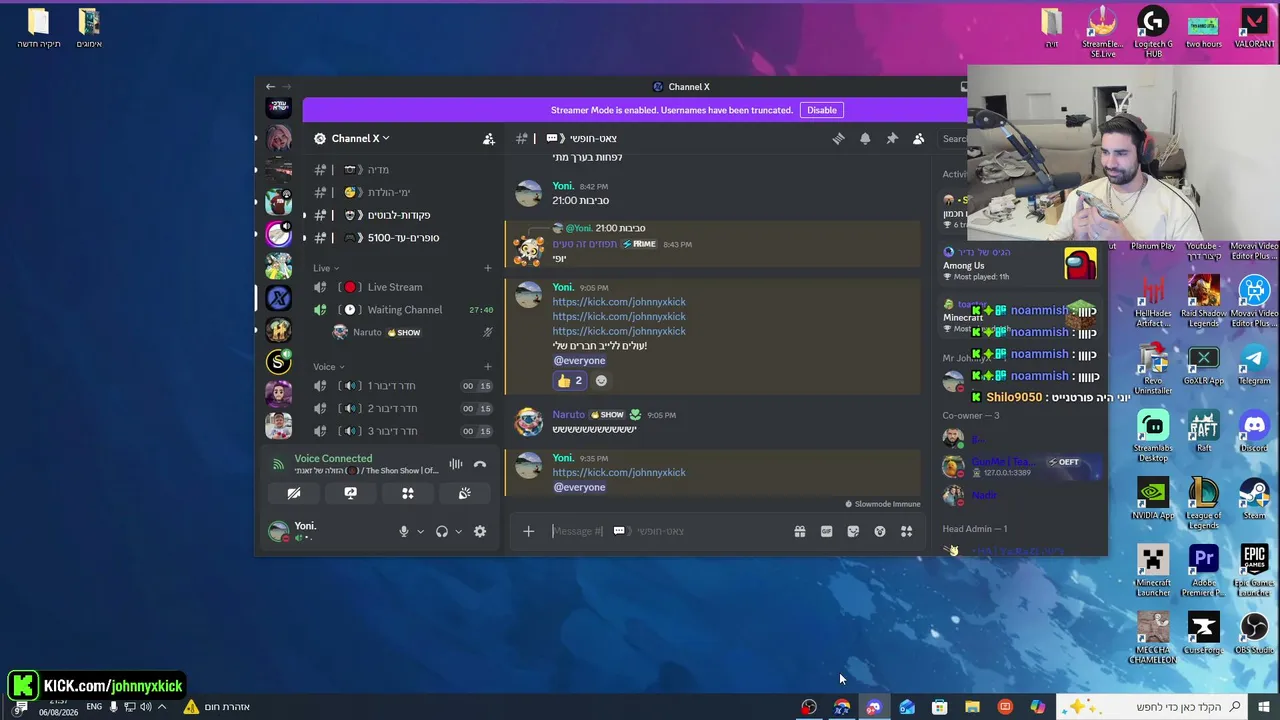The width and height of the screenshot is (1280, 720).
Task: Open the פקודות-לבוטים text channel
Action: [x=401, y=215]
